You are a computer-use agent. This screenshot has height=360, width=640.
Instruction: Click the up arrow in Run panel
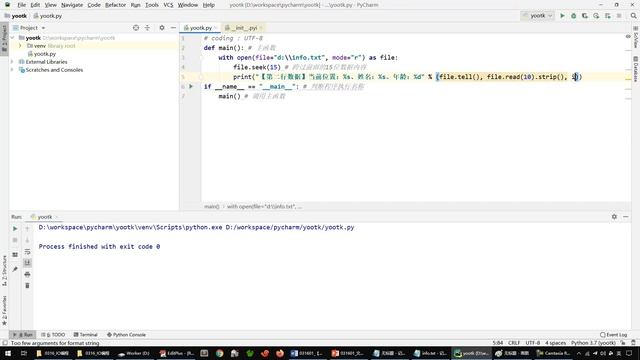point(27,229)
